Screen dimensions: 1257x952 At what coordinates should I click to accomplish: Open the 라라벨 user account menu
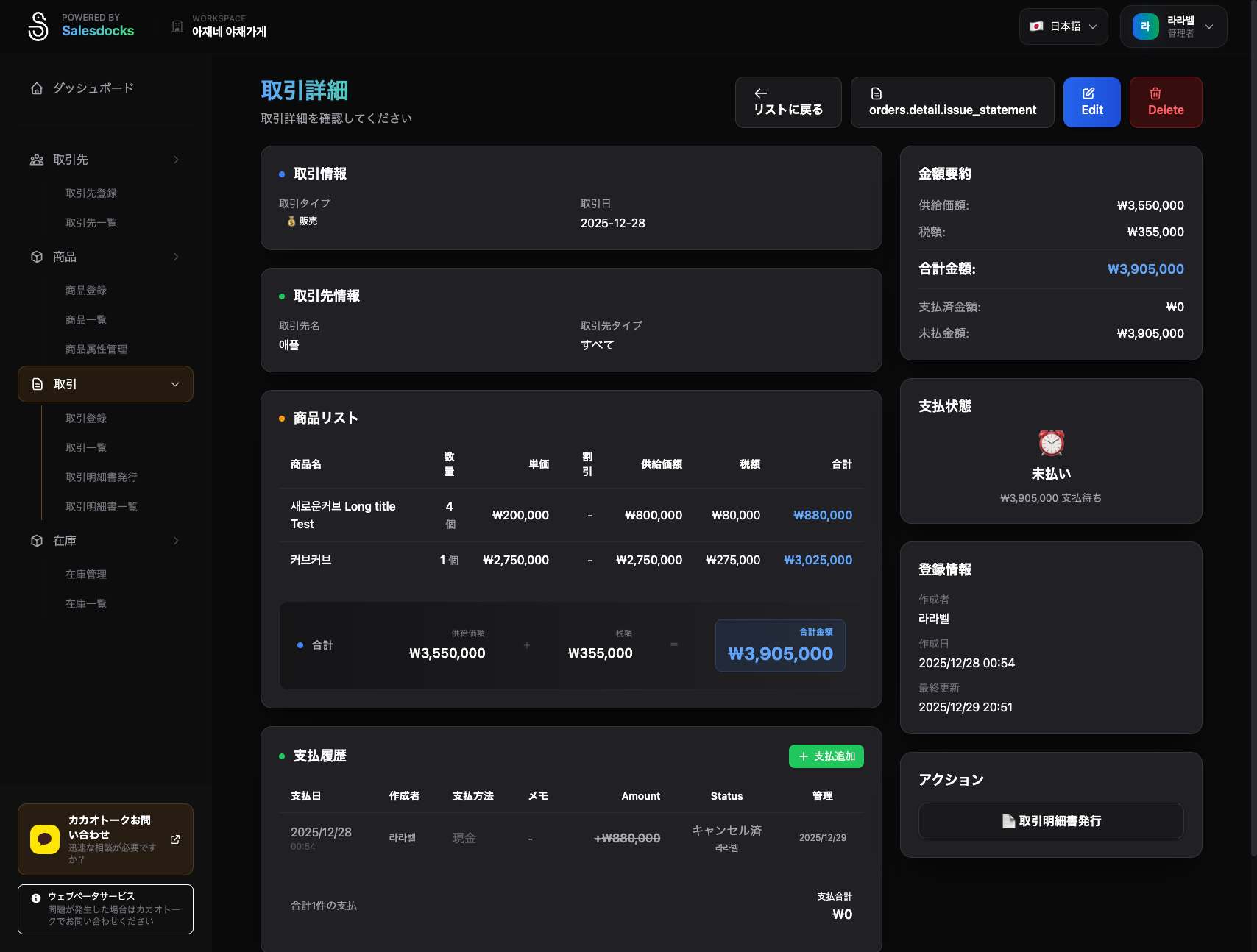[x=1173, y=26]
